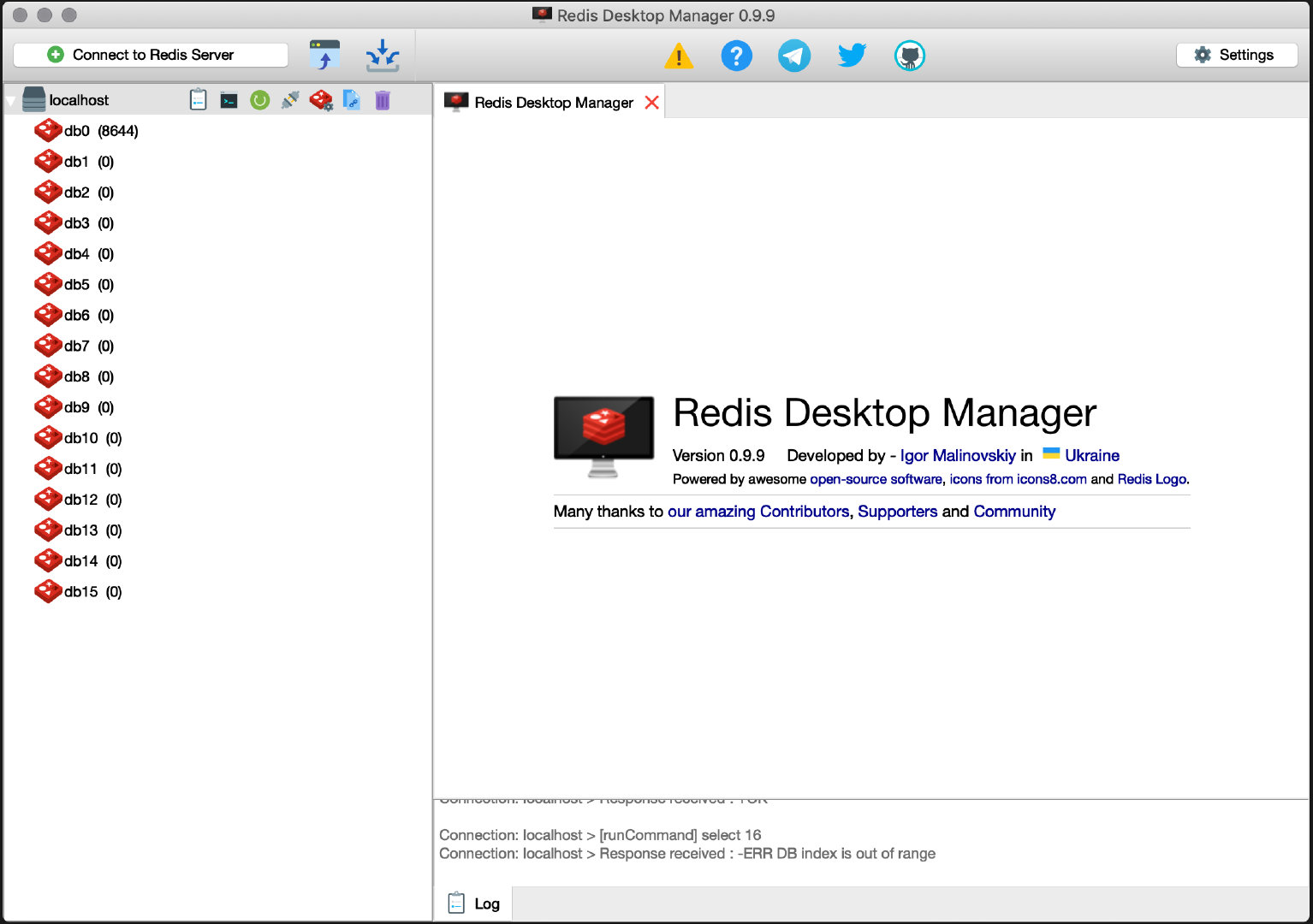This screenshot has width=1313, height=924.
Task: Open the Supporters link
Action: click(x=898, y=512)
